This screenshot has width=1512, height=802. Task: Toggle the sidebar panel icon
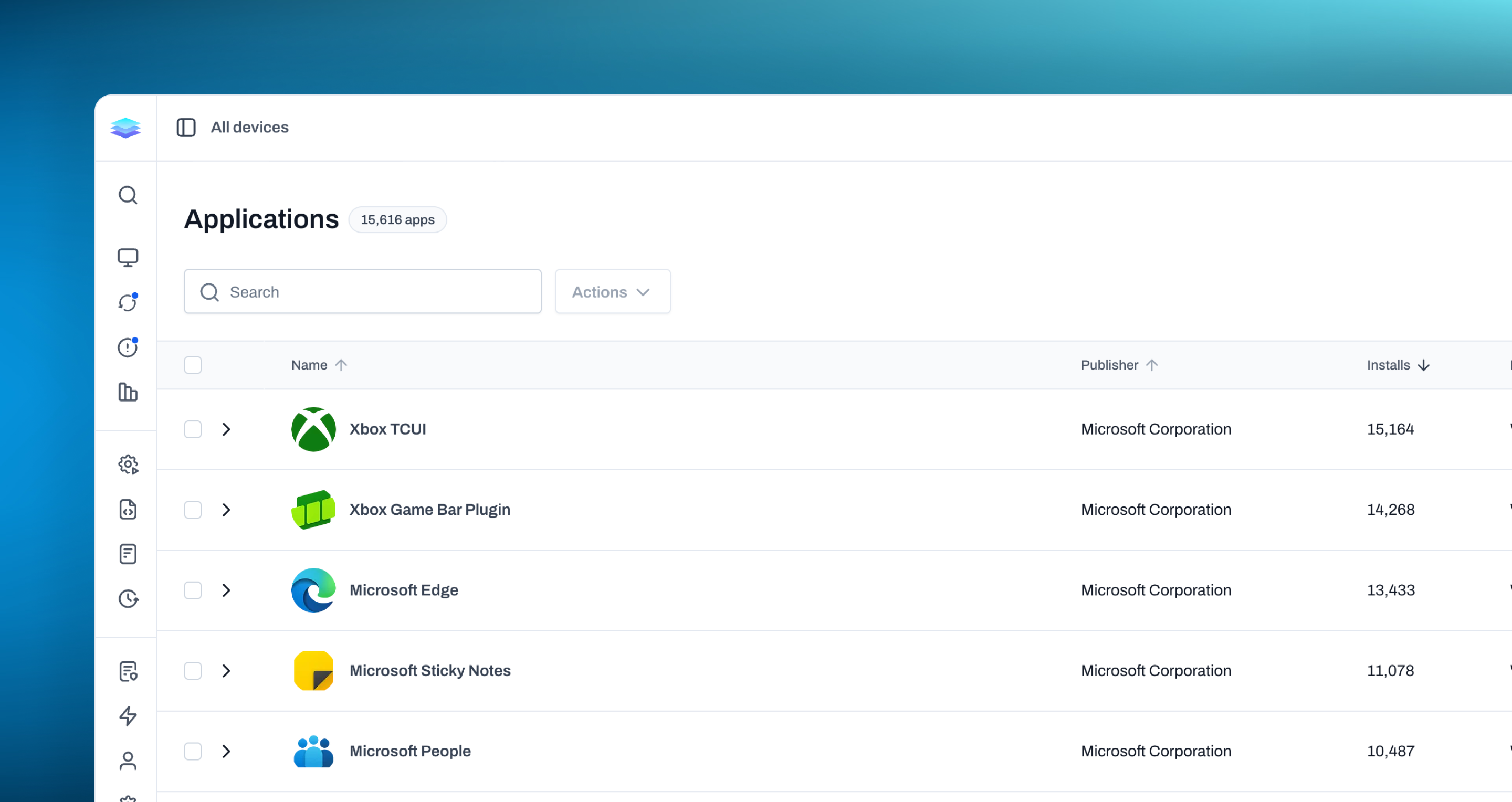click(x=186, y=128)
